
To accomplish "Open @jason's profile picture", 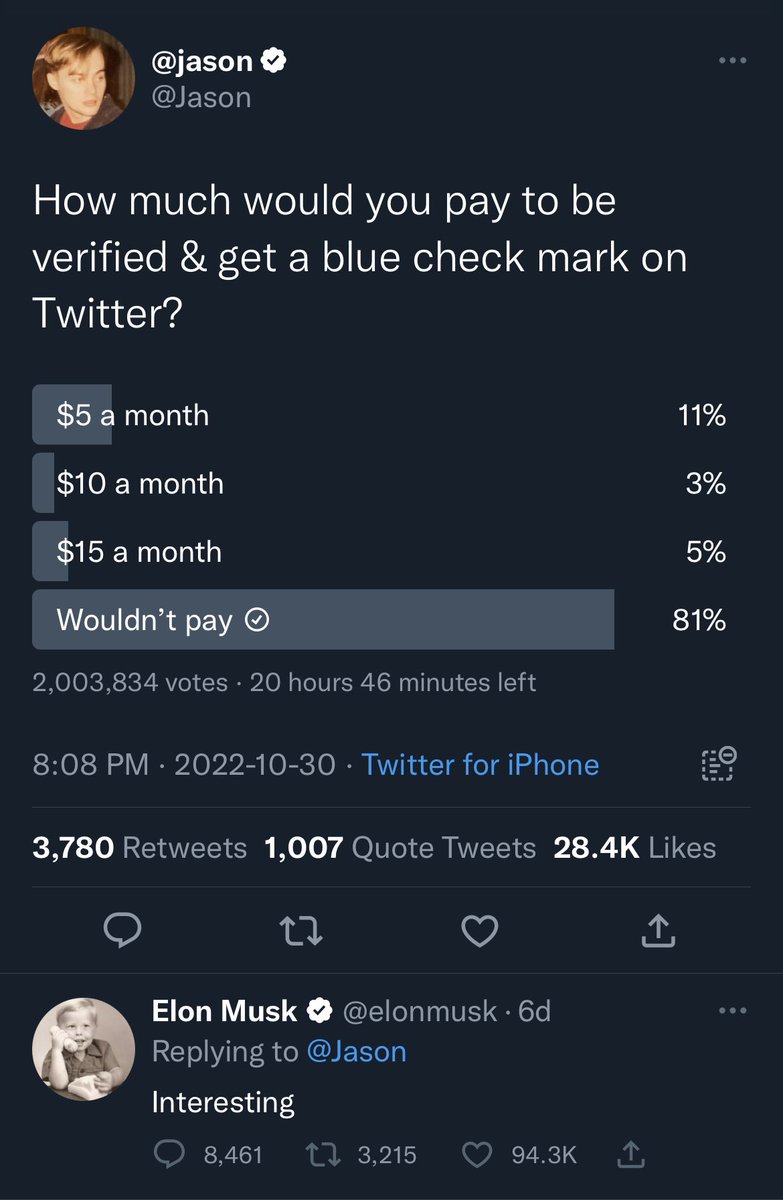I will [84, 78].
